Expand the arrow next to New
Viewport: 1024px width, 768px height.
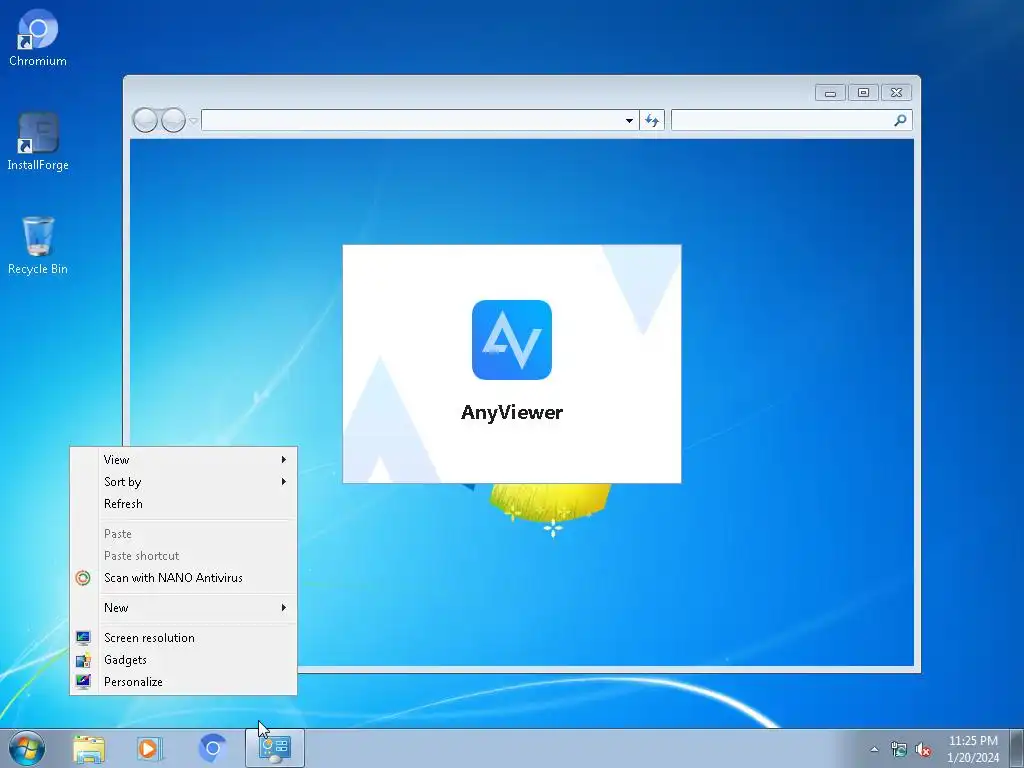pyautogui.click(x=283, y=608)
